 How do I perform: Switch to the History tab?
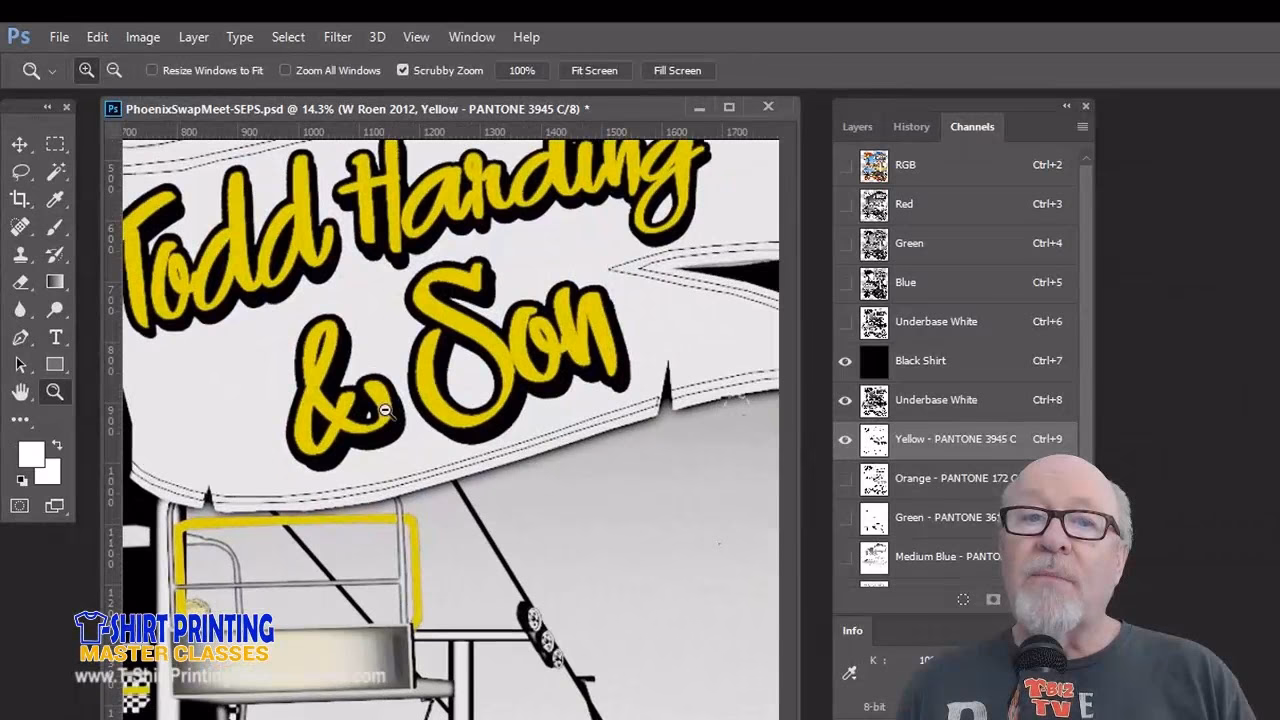point(911,126)
